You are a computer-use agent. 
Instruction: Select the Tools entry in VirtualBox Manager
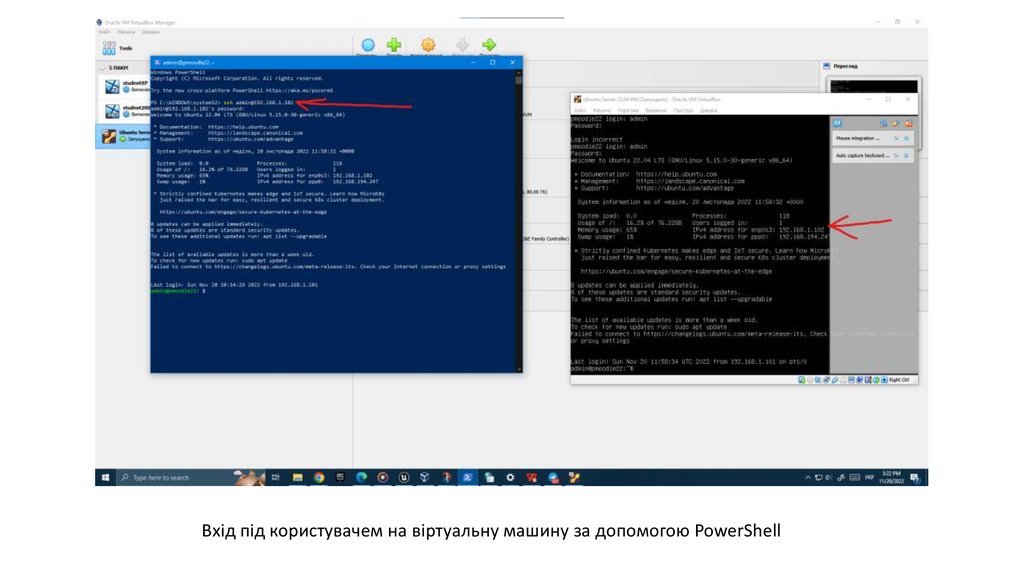(x=118, y=48)
